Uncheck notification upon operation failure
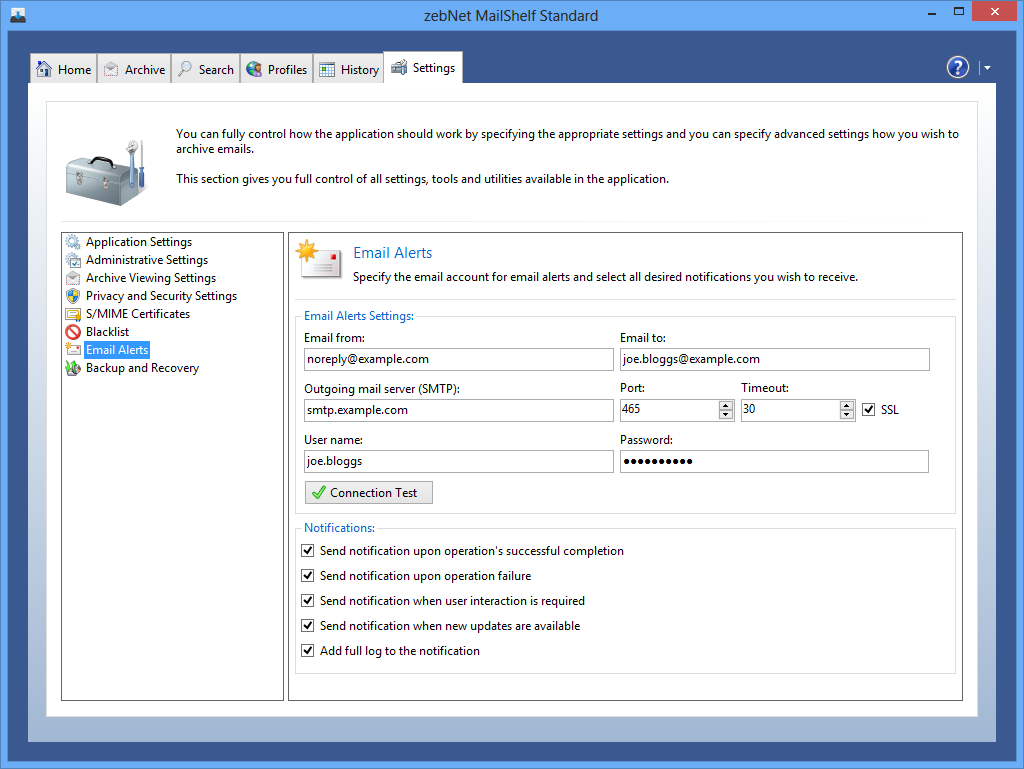 [x=308, y=576]
